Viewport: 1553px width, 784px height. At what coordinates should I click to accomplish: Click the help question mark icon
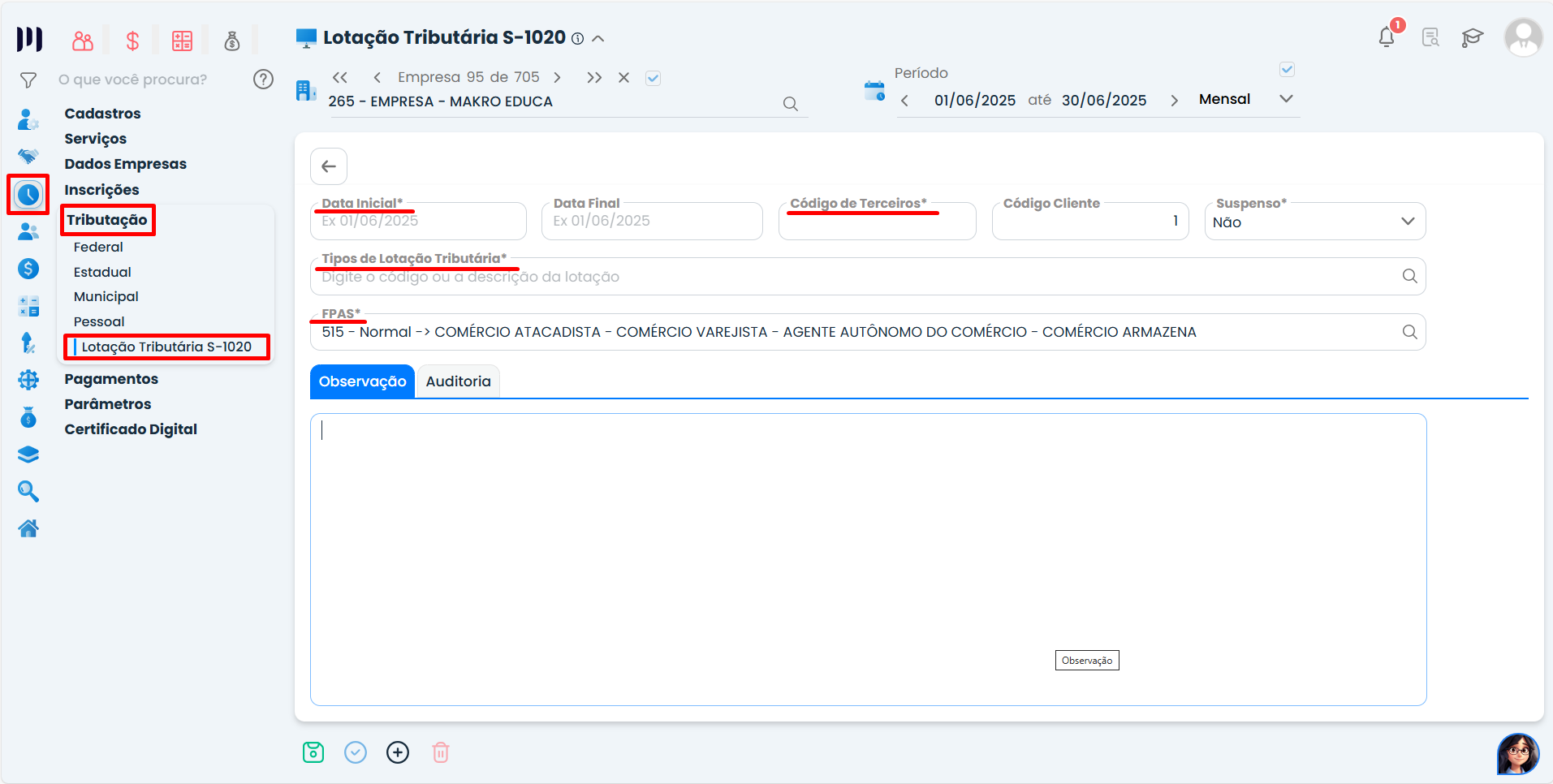tap(263, 79)
